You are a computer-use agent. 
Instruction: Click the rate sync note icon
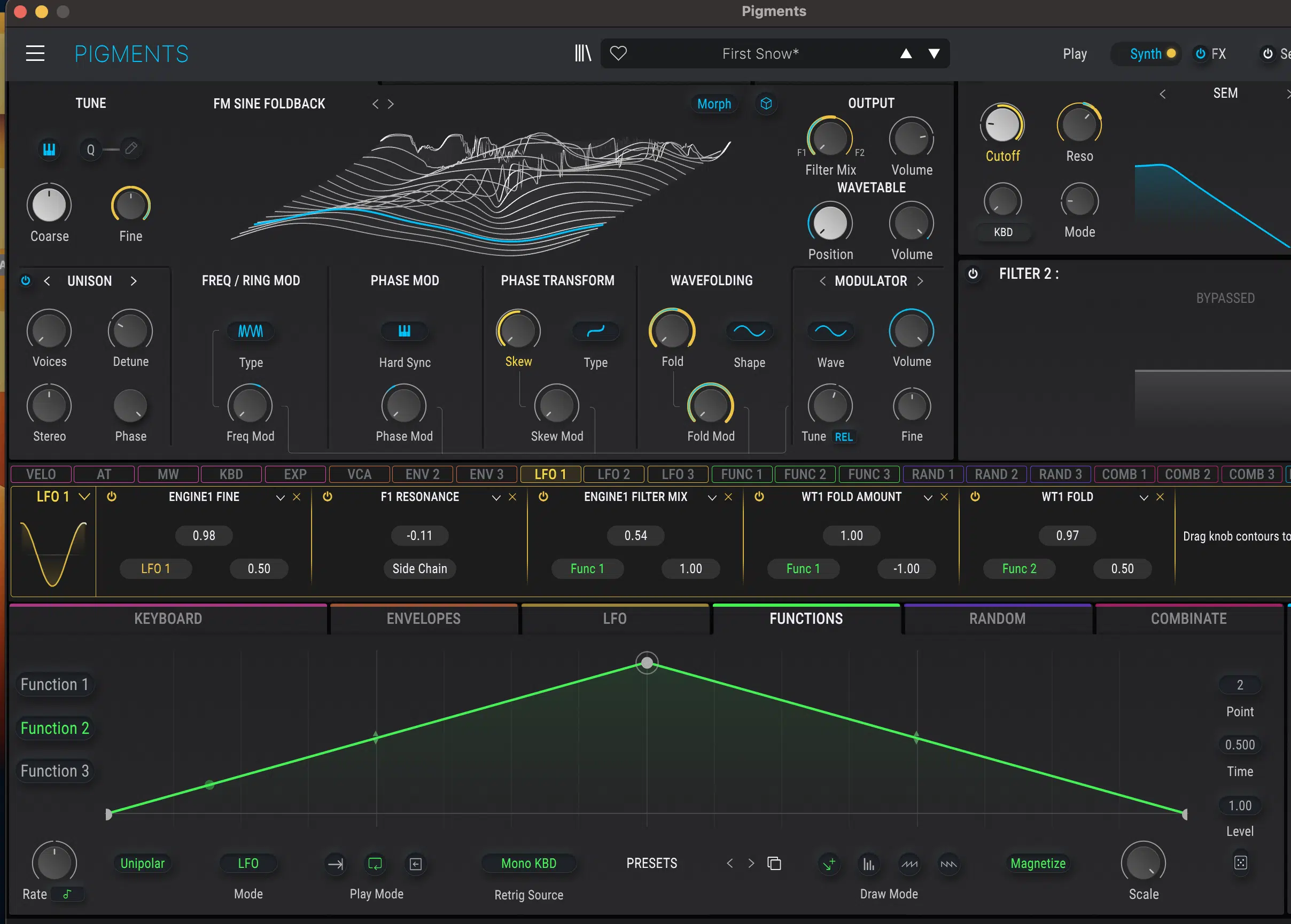click(67, 894)
